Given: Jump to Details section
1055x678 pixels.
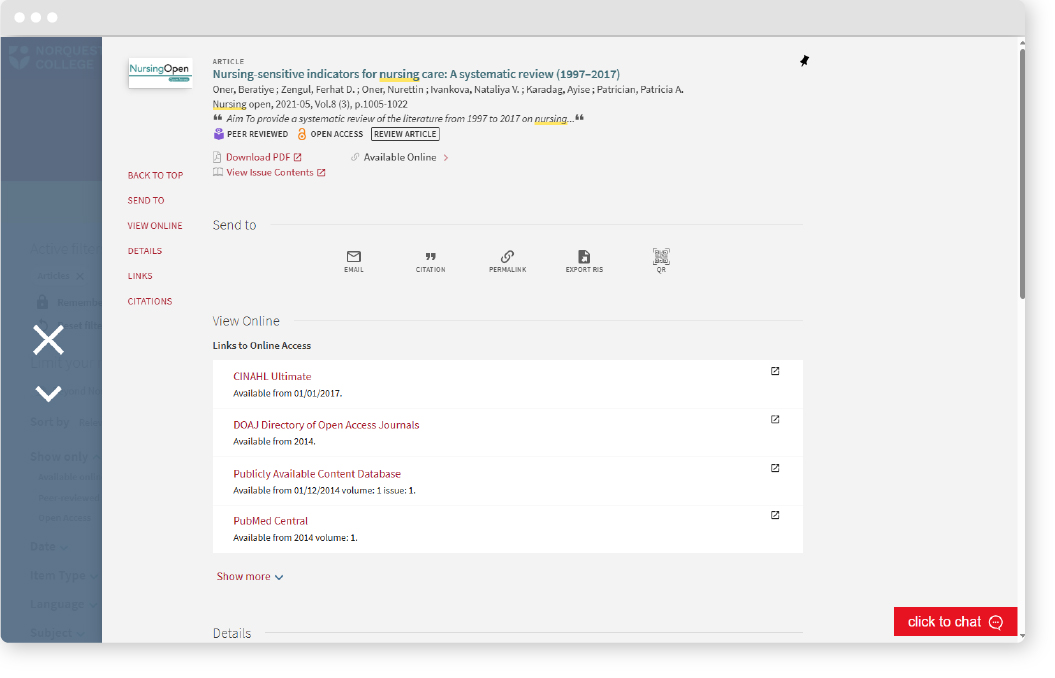Looking at the screenshot, I should (x=145, y=251).
